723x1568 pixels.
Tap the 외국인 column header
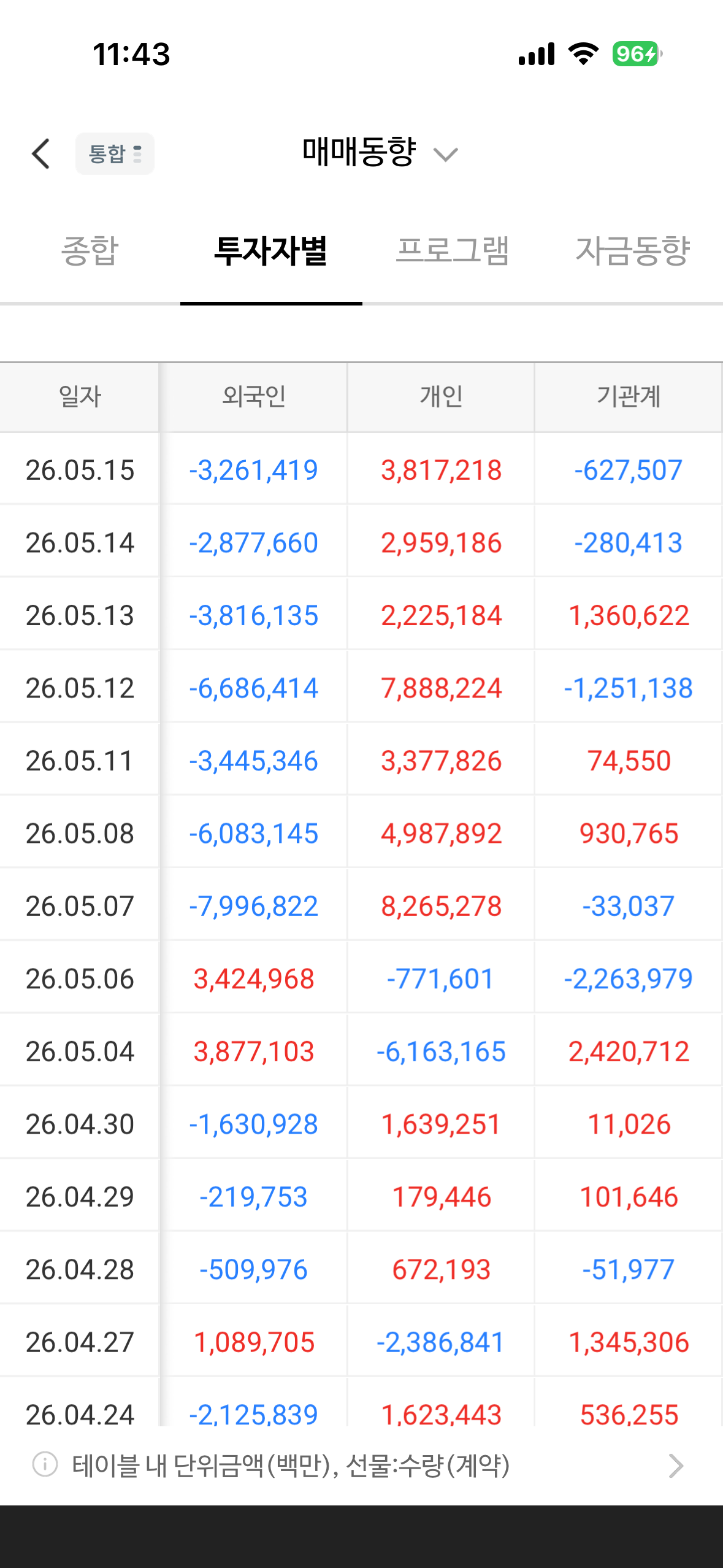tap(254, 396)
